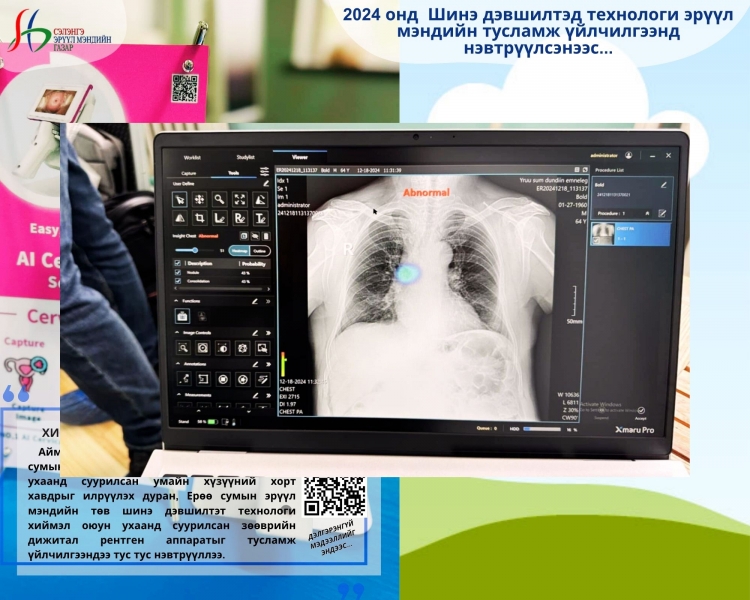Activate the magnifier zoom tool
This screenshot has width=750, height=600.
(x=220, y=199)
